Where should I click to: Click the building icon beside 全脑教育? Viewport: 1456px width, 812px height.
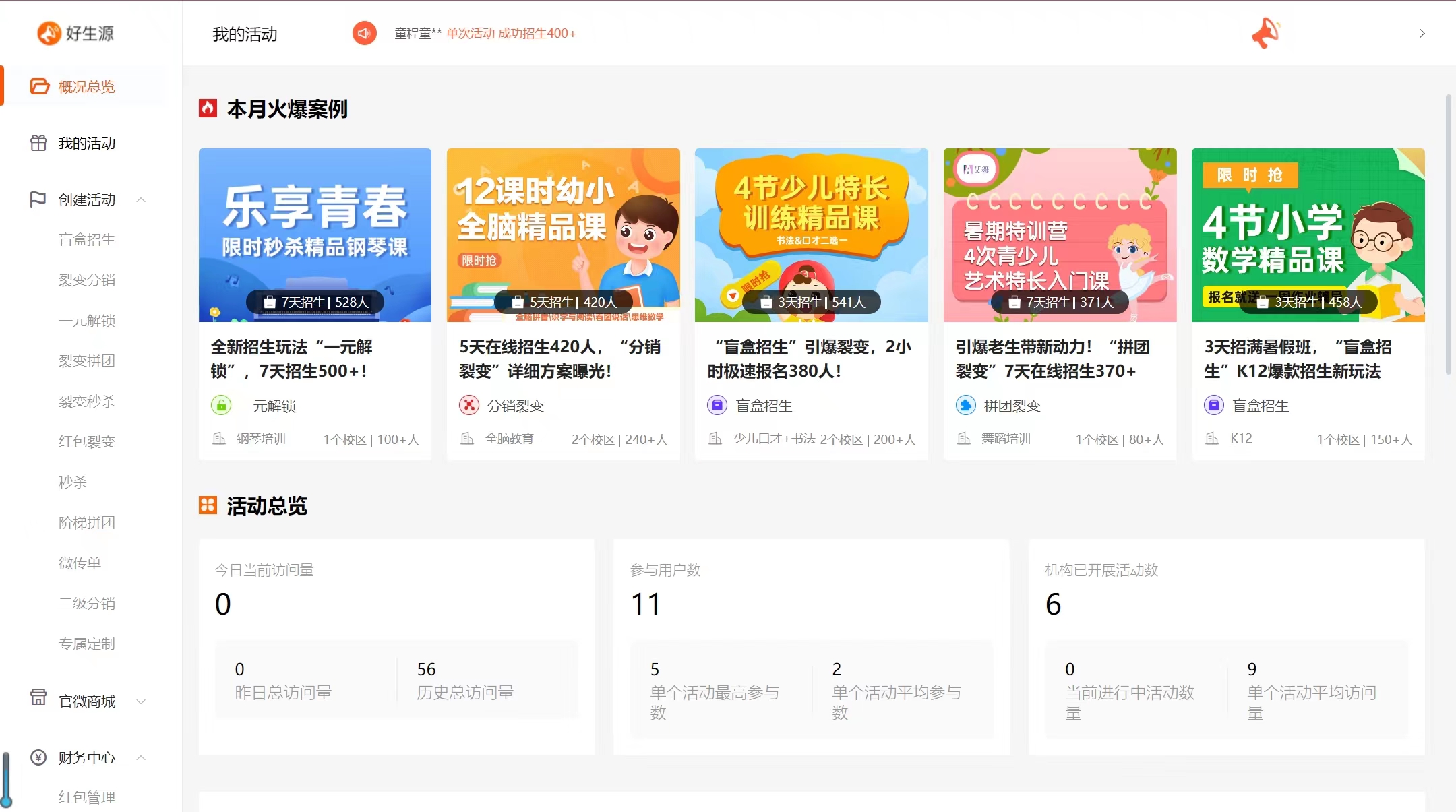[x=467, y=439]
